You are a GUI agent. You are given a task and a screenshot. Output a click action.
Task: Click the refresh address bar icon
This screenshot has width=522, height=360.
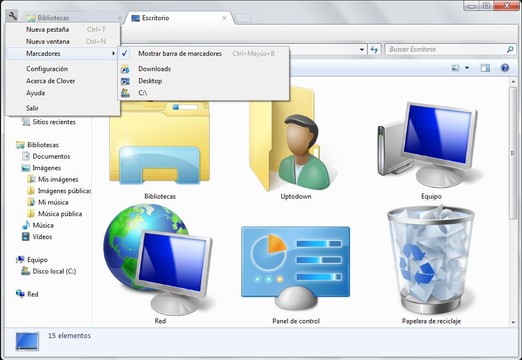point(374,50)
